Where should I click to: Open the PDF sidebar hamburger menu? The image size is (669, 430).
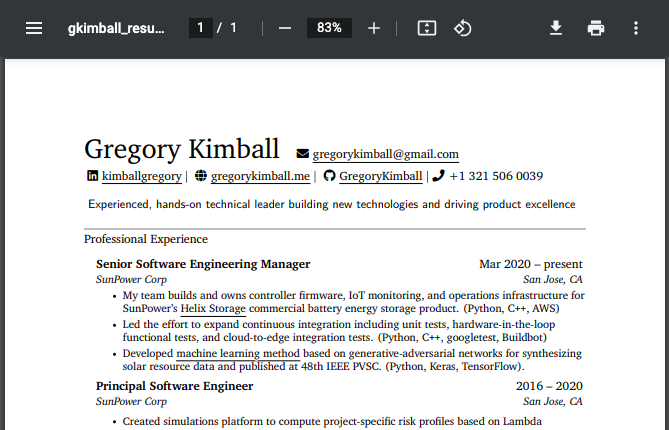34,28
